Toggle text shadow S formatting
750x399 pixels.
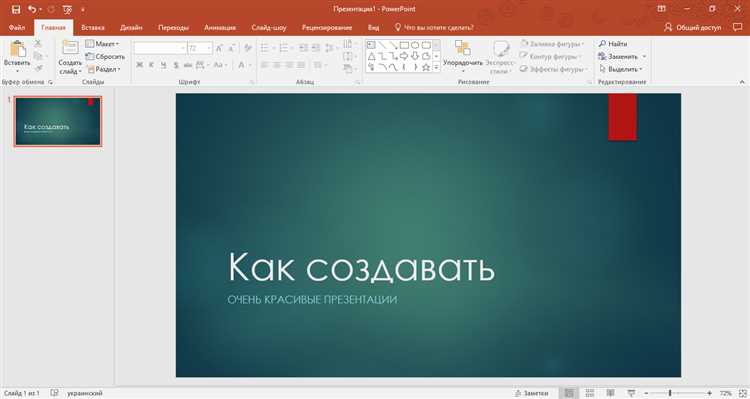[x=176, y=65]
